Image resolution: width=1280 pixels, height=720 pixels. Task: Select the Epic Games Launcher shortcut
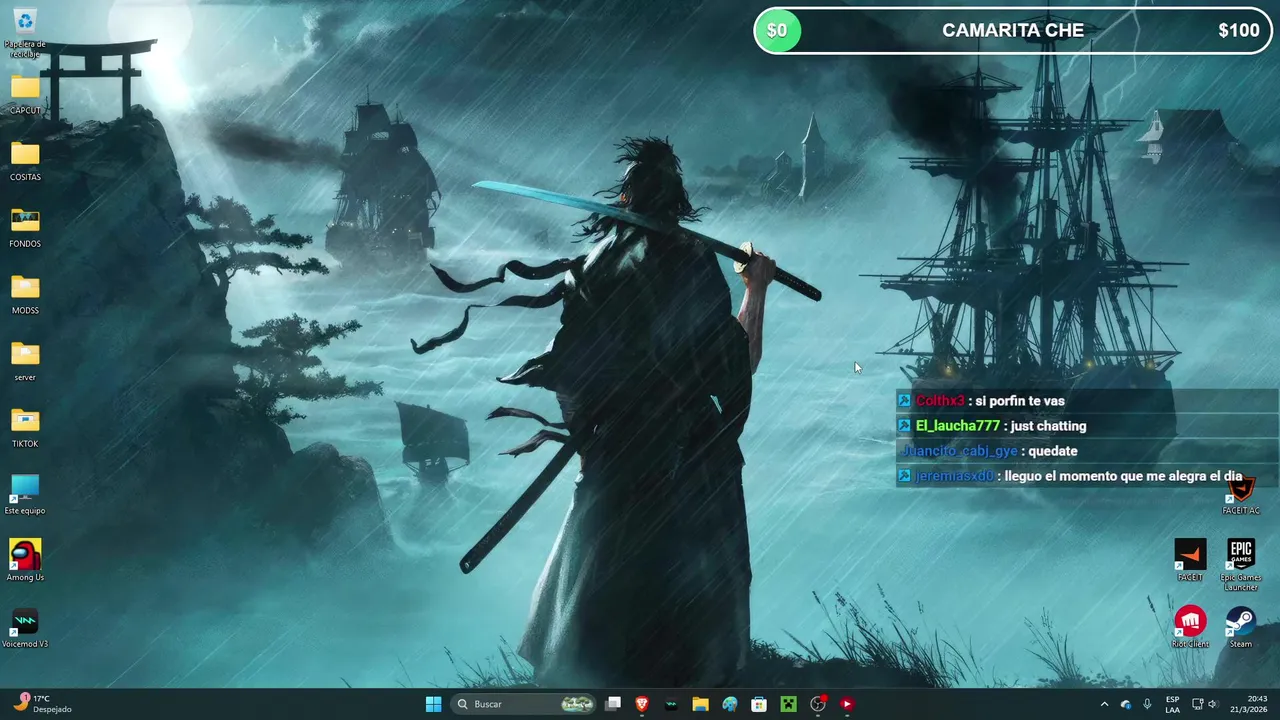click(1241, 566)
